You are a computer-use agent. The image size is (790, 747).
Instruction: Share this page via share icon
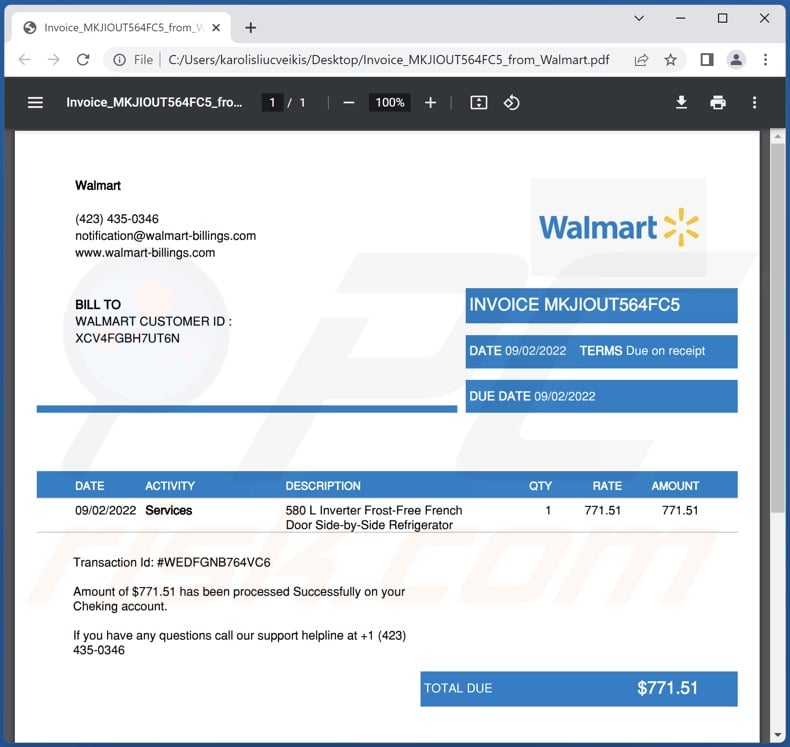coord(641,60)
